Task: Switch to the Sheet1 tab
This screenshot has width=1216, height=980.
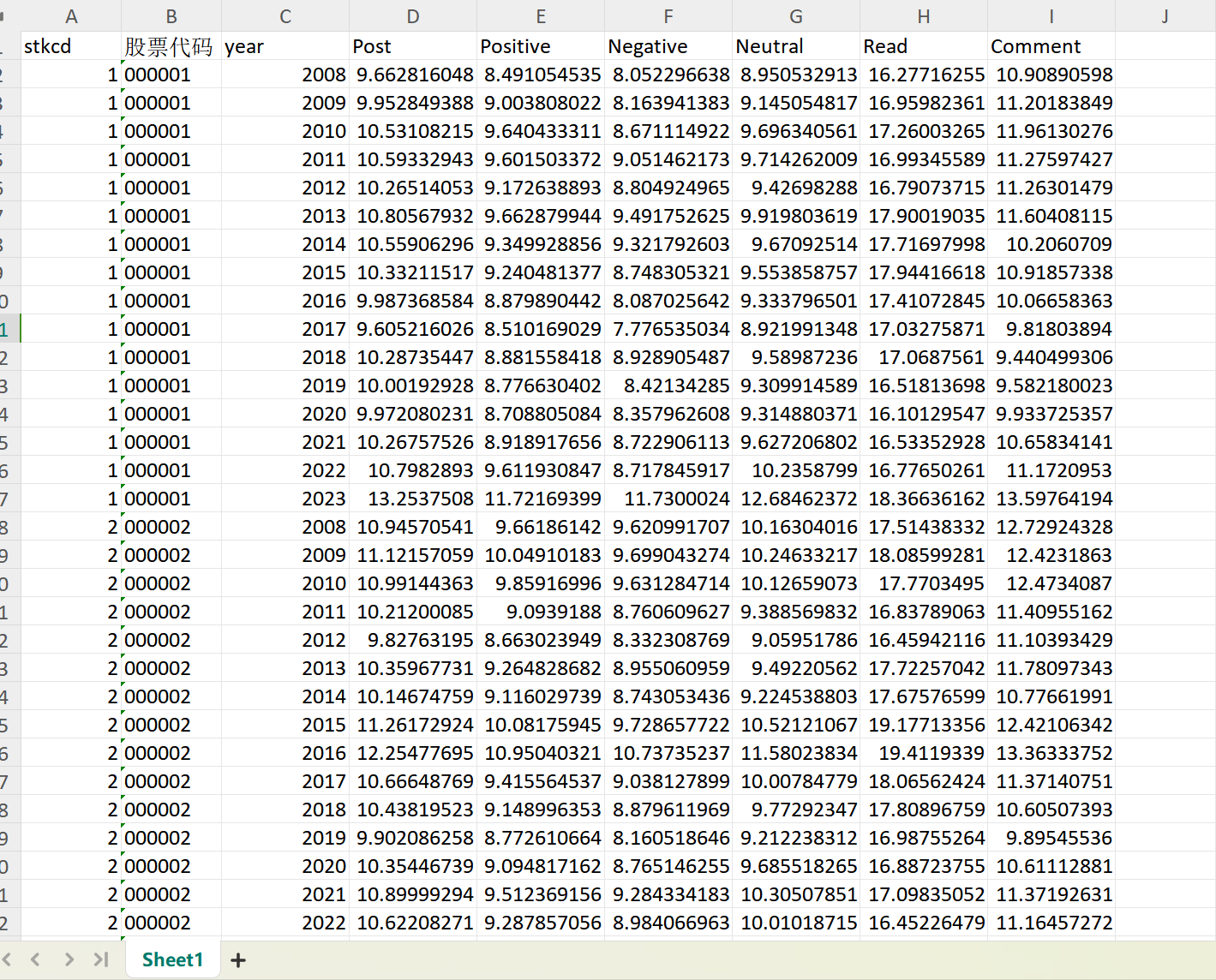Action: click(x=172, y=959)
